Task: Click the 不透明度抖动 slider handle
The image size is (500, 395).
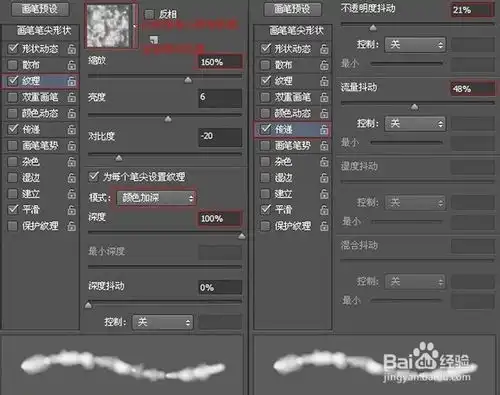Action: point(373,28)
